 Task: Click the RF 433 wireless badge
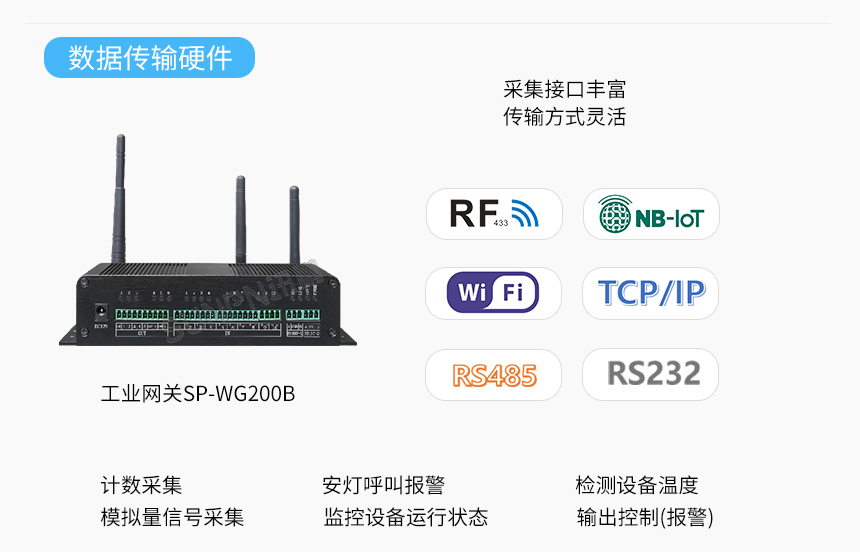[x=494, y=214]
